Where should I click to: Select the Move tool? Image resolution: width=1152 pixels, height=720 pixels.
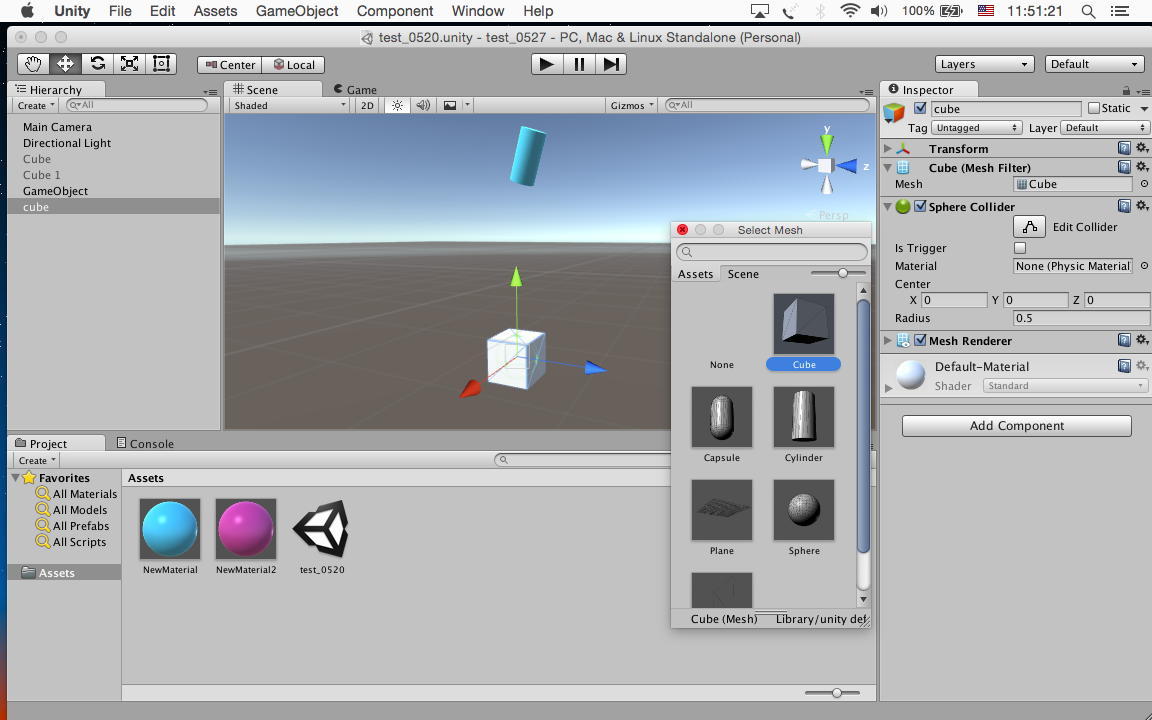pos(65,64)
